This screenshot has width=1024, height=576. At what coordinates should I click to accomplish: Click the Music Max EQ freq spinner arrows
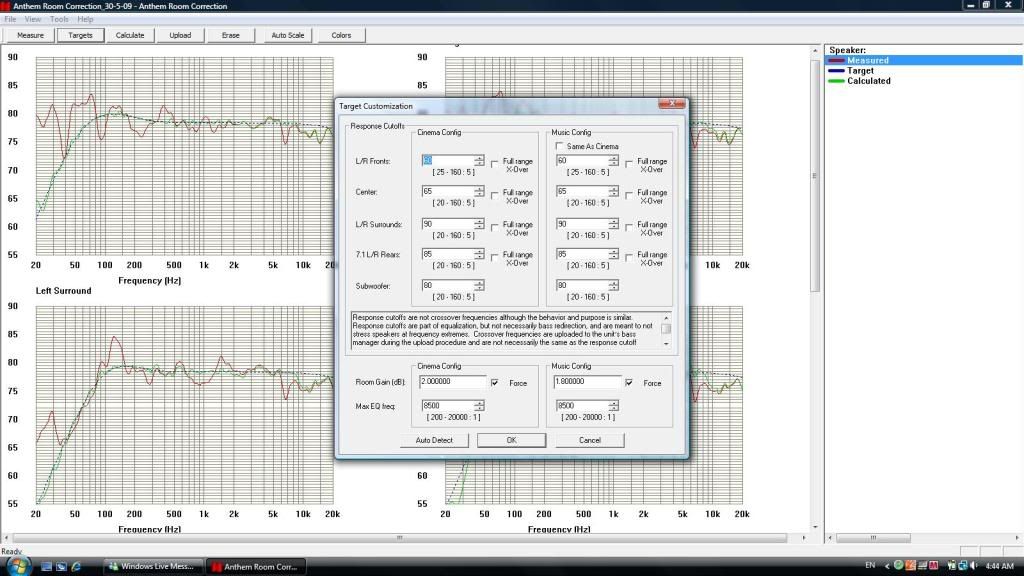click(x=613, y=405)
